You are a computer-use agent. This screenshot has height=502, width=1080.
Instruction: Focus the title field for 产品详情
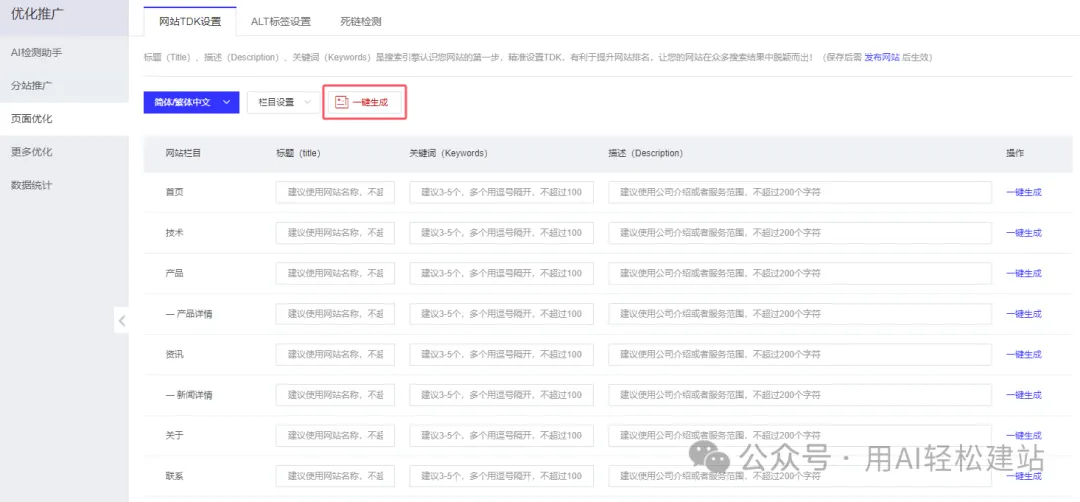(x=335, y=314)
